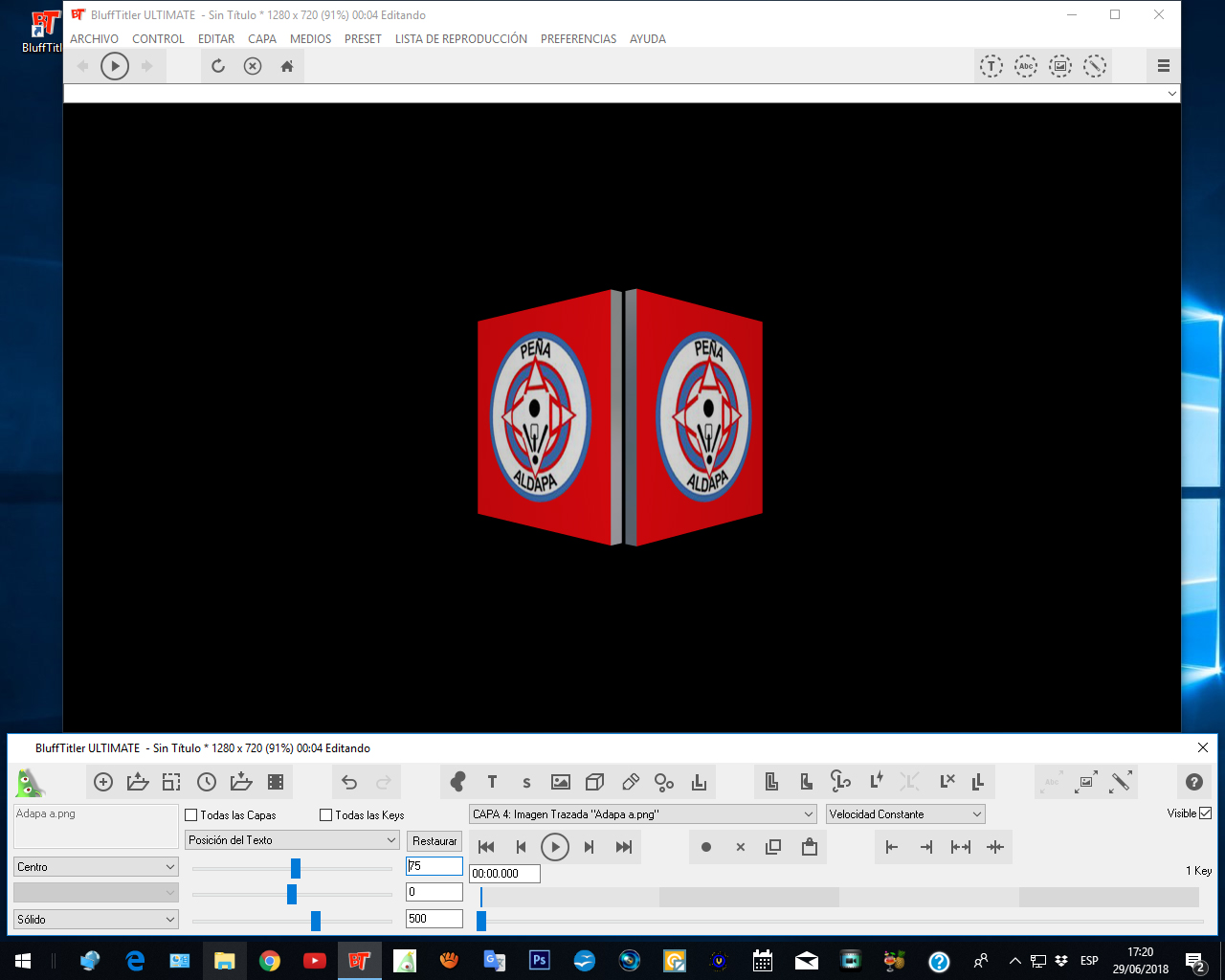
Task: Click the dashed circle brush icon
Action: pos(1095,66)
